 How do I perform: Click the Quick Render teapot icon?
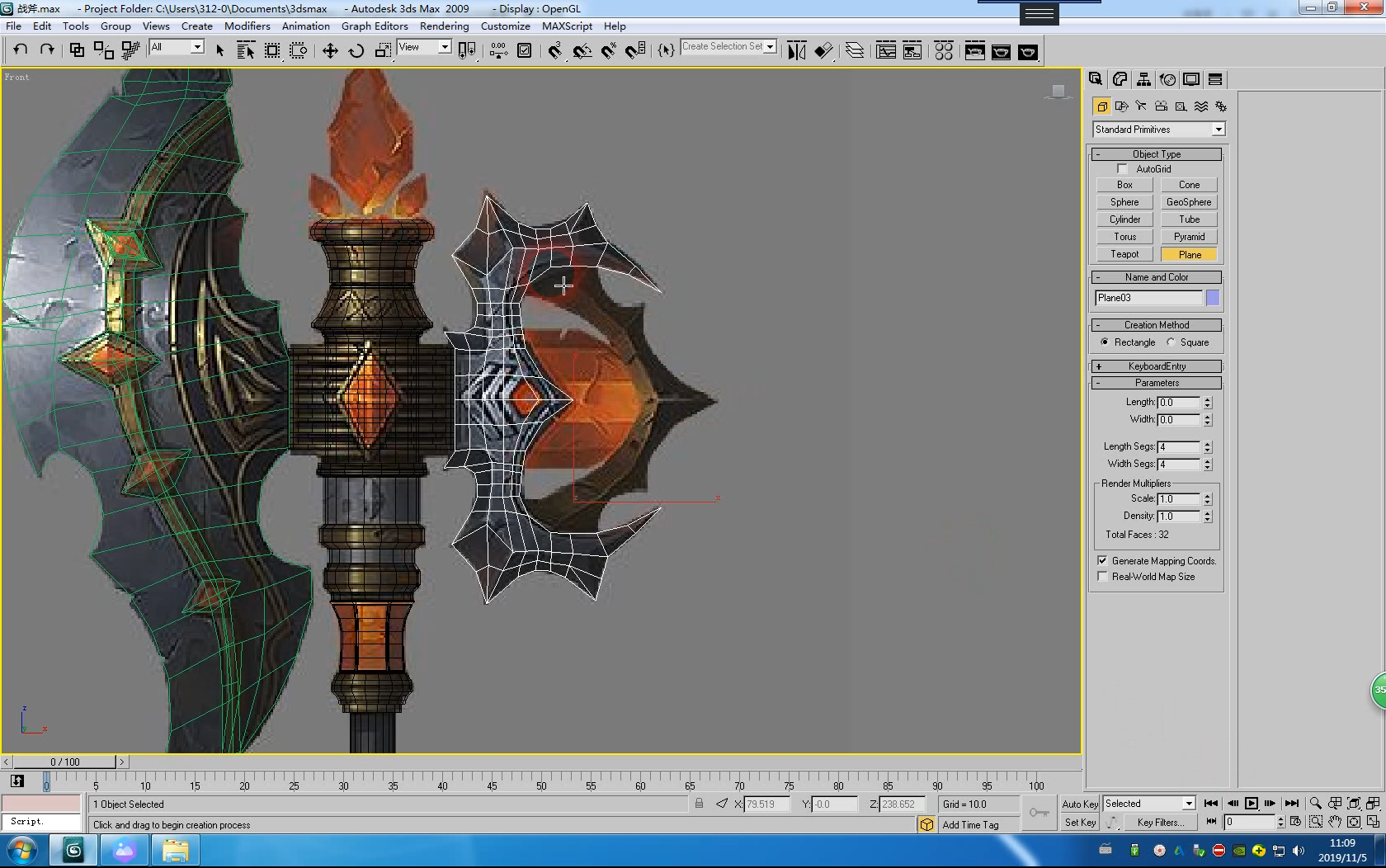click(1027, 50)
